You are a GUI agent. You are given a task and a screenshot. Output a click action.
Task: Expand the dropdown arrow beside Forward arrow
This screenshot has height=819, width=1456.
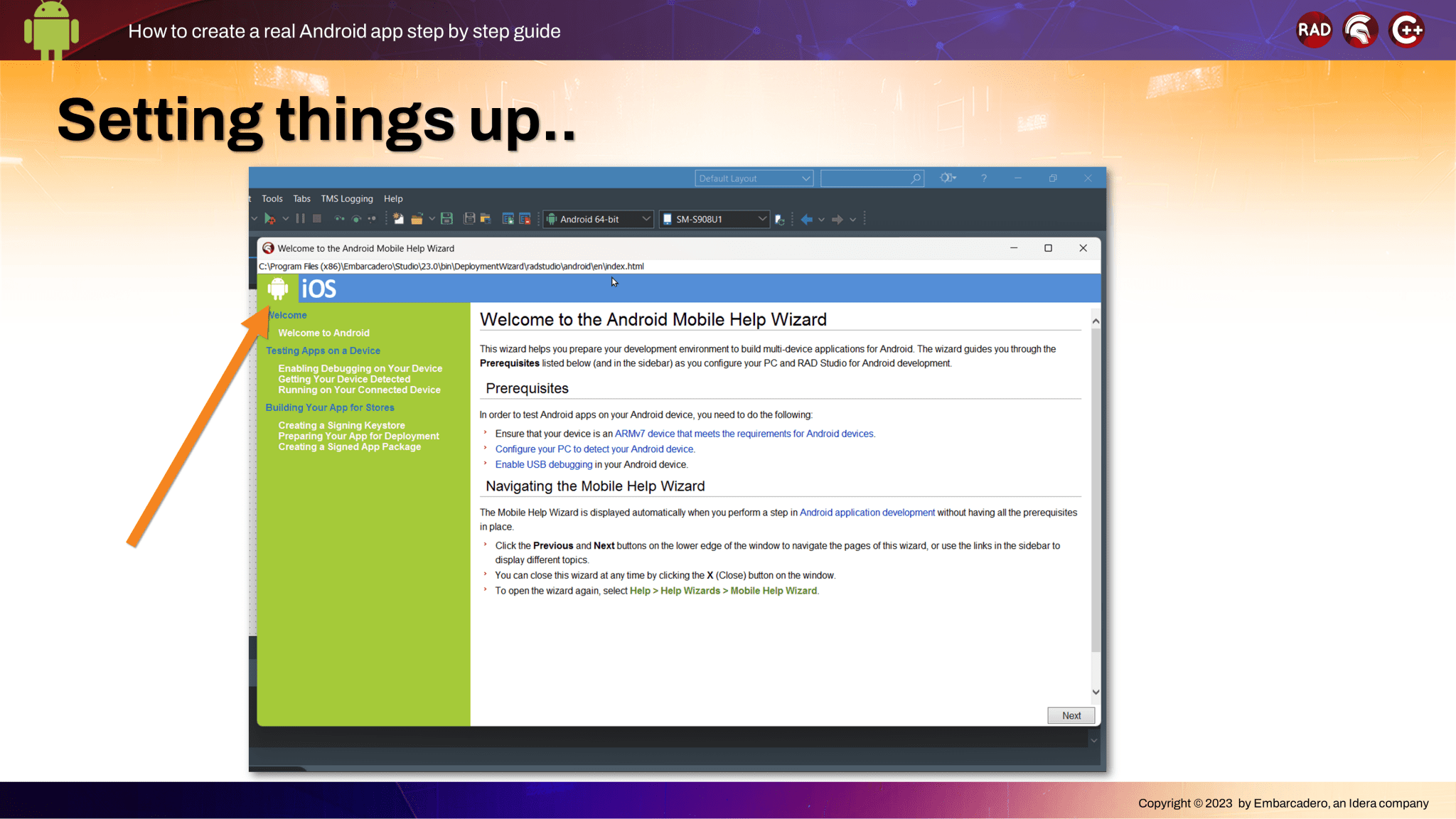coord(852,220)
